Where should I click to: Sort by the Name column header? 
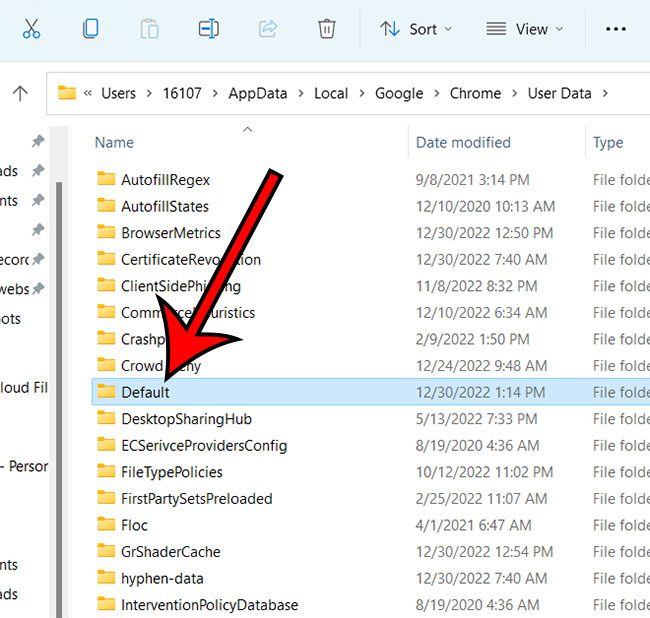[114, 143]
